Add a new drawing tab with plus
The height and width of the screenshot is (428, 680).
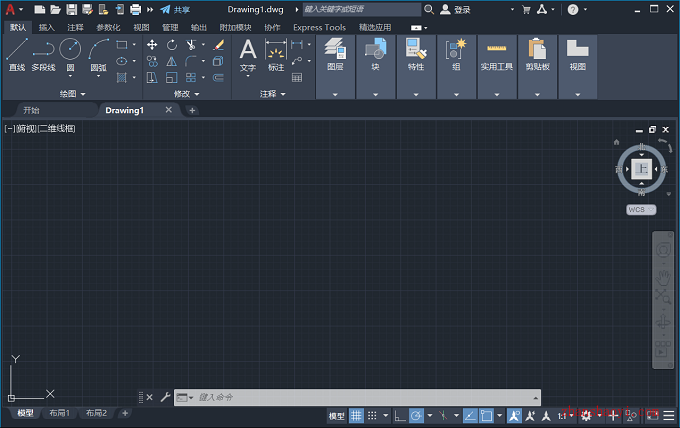192,111
